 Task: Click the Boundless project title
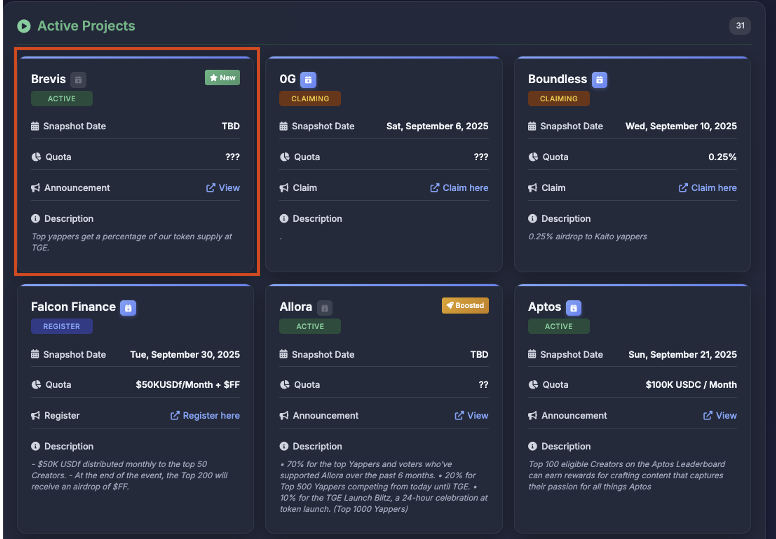coord(557,79)
